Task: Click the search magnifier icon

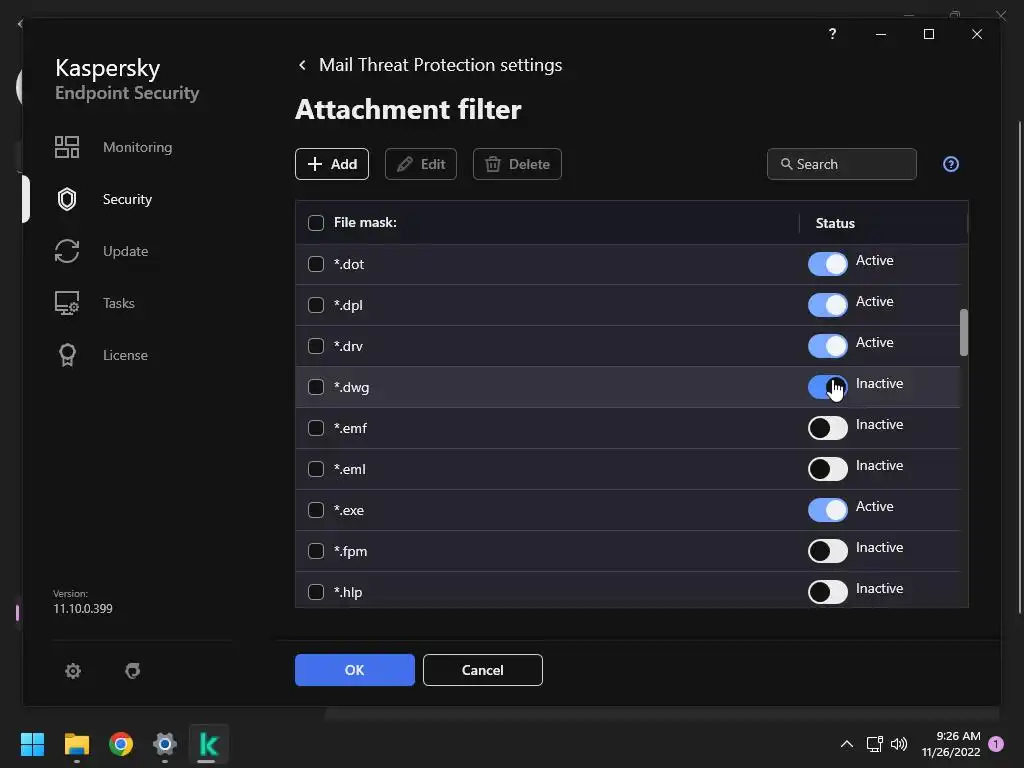Action: coord(786,164)
